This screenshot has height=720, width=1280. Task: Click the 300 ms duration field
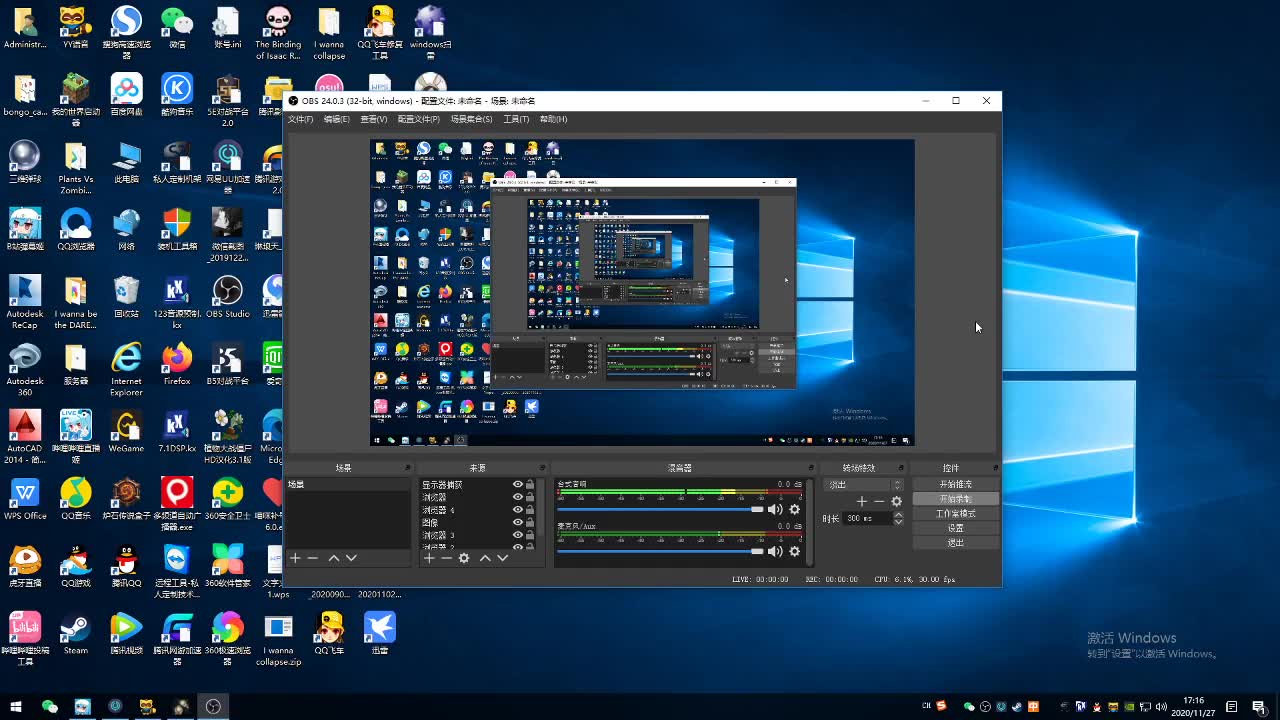[867, 518]
